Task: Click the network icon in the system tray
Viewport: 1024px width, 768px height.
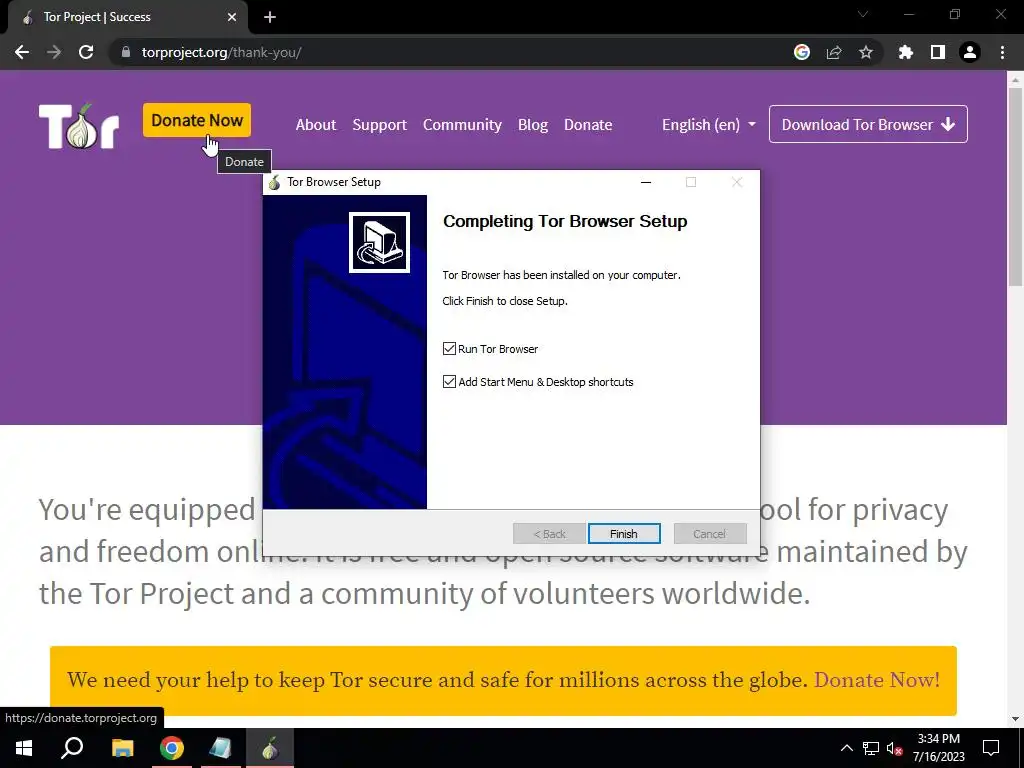Action: tap(871, 748)
